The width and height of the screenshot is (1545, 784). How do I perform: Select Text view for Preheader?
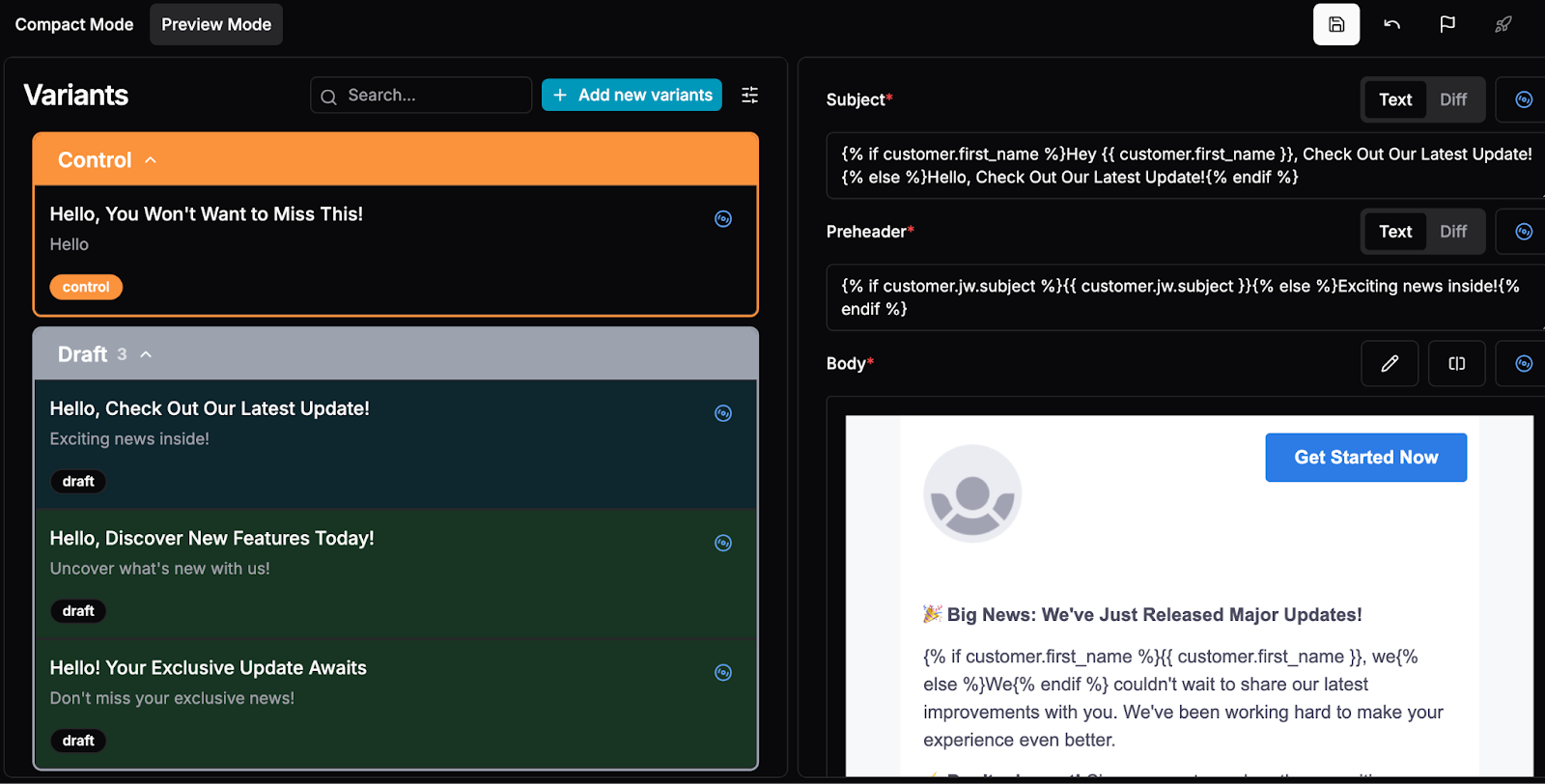[x=1394, y=232]
